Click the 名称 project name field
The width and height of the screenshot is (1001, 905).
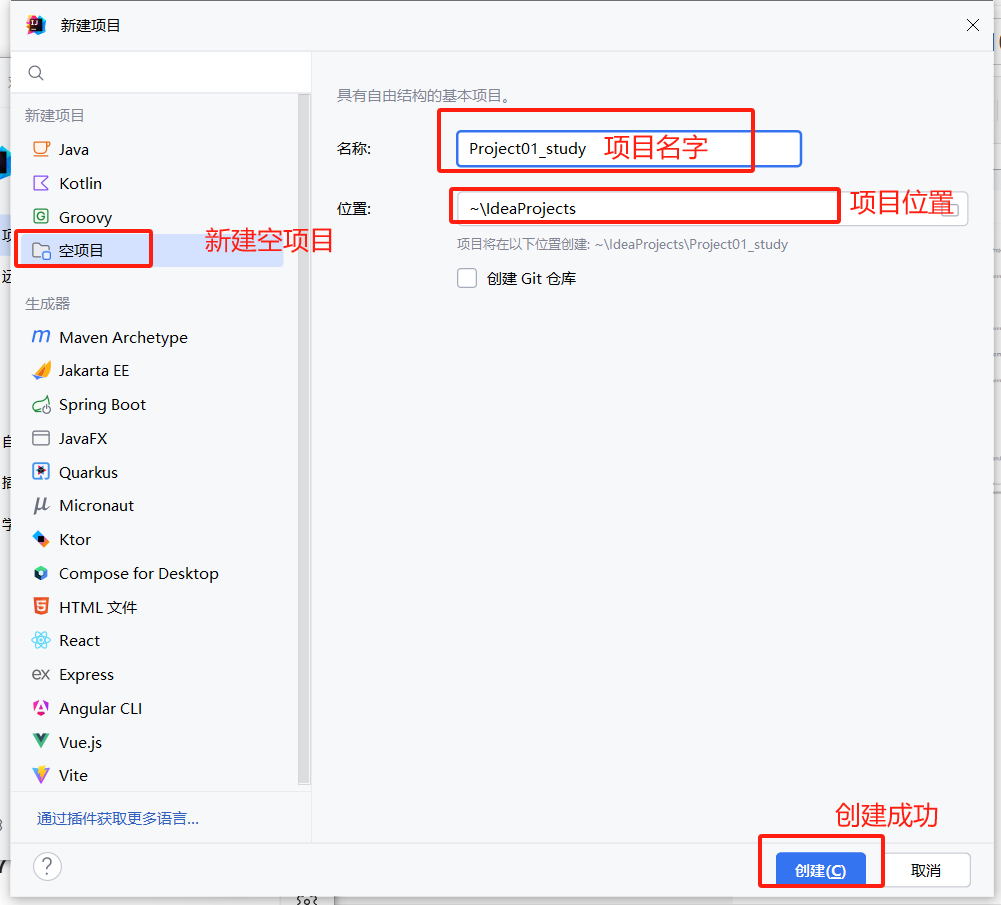628,149
